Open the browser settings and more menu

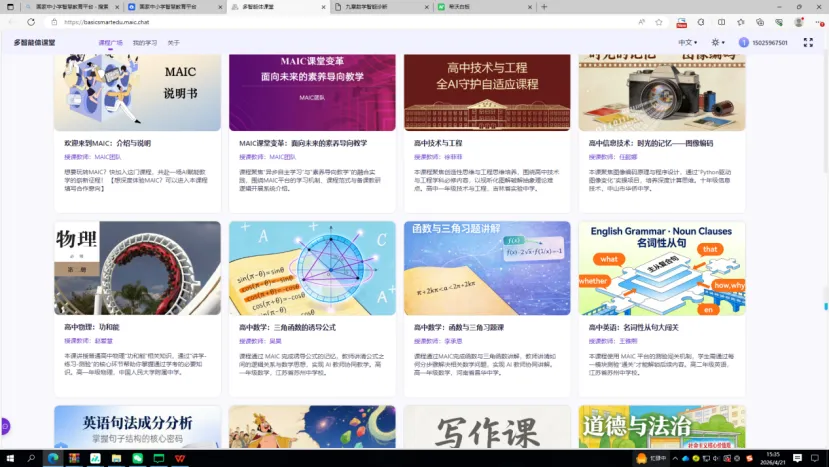[x=819, y=22]
